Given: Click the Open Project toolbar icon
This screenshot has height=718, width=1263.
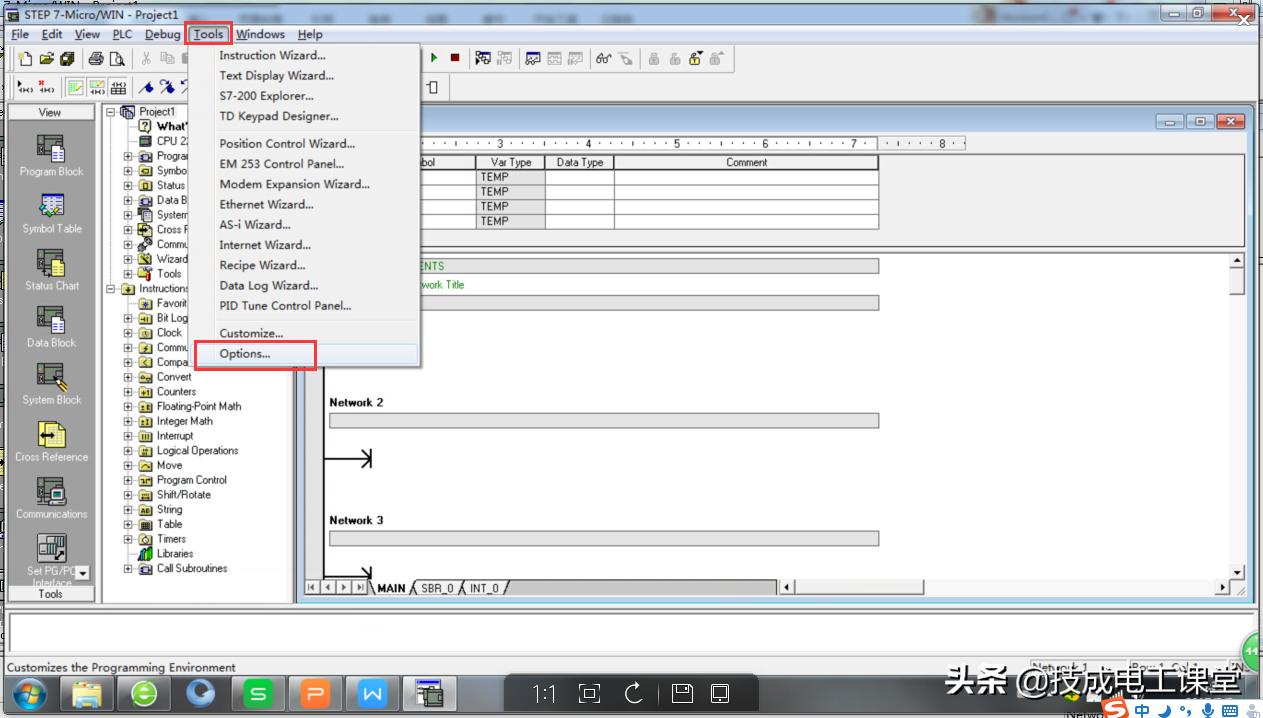Looking at the screenshot, I should click(46, 58).
